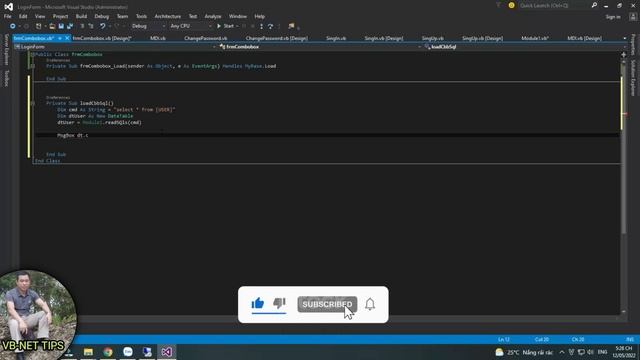Image resolution: width=640 pixels, height=360 pixels.
Task: Click the Chrome taskbar icon
Action: pos(108,352)
